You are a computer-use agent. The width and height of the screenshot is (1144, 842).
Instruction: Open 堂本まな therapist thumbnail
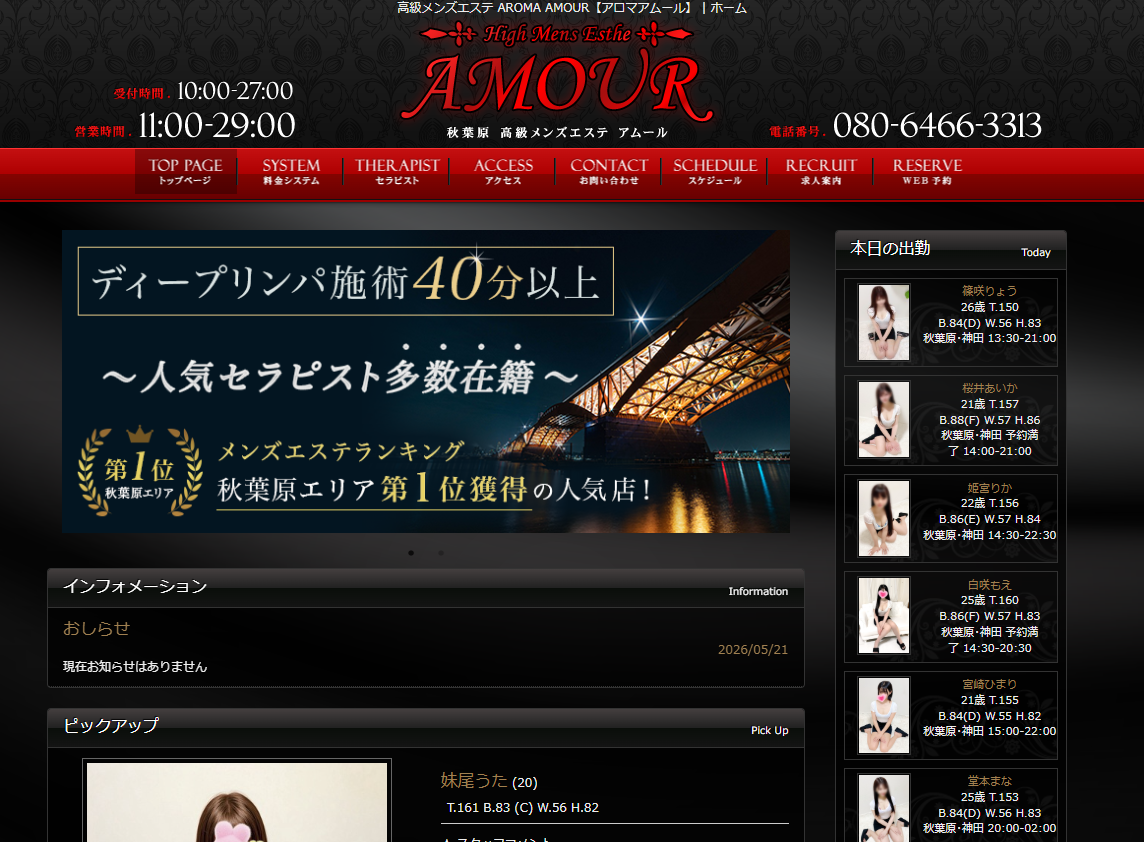coord(884,808)
